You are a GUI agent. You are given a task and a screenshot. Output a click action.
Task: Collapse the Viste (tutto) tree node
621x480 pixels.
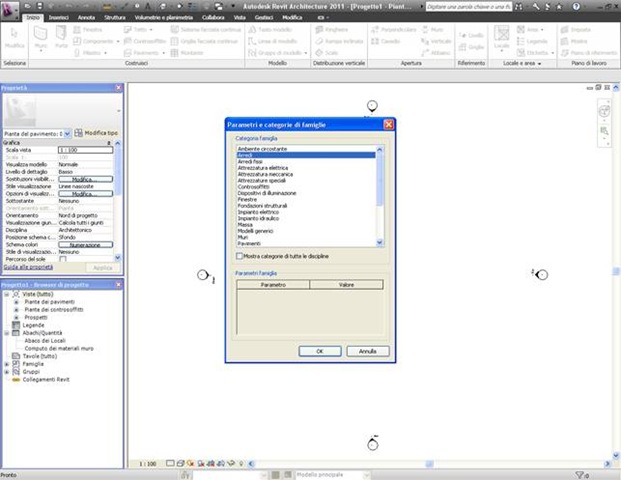(7, 294)
